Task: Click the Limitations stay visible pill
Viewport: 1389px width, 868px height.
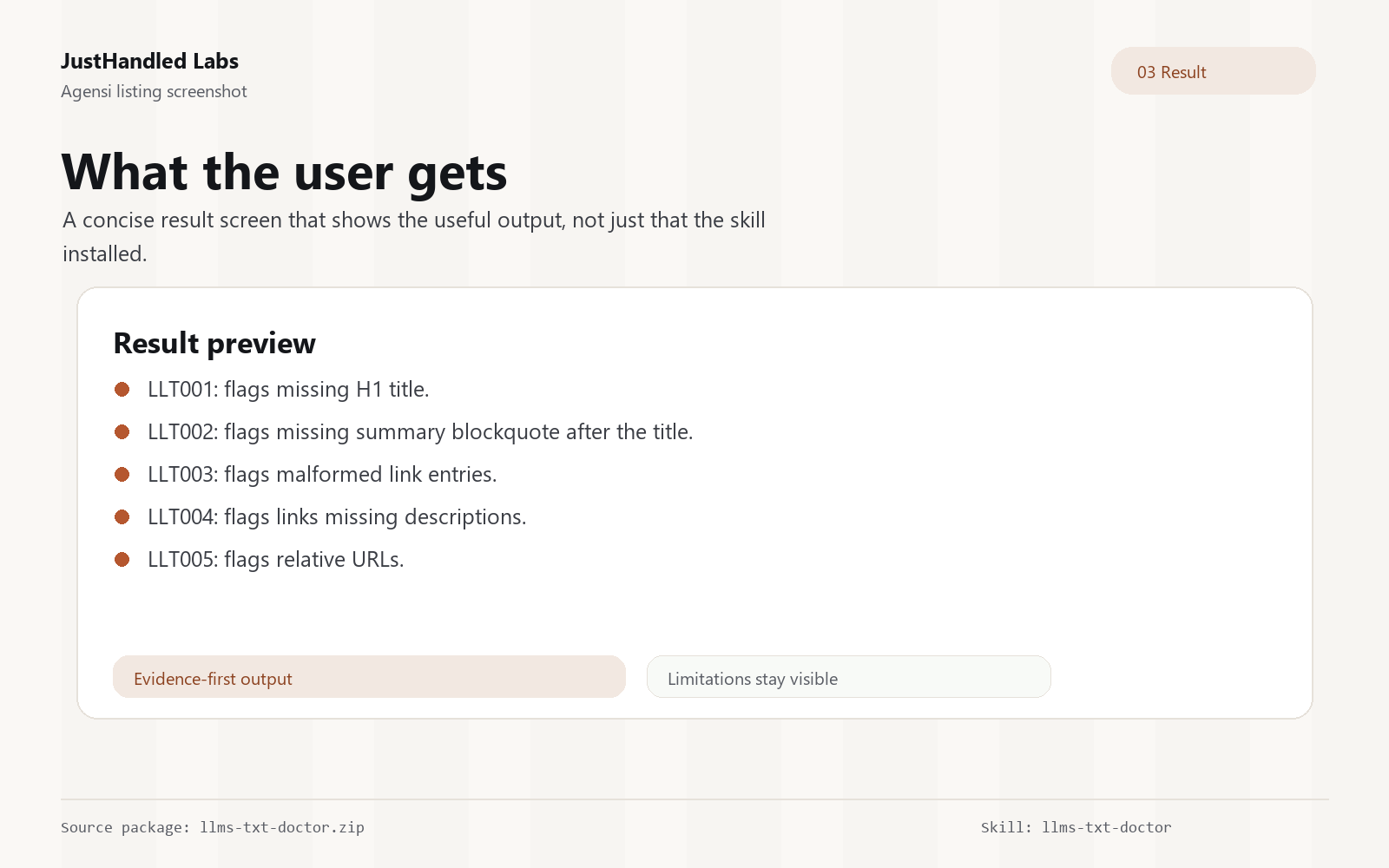Action: (x=848, y=677)
